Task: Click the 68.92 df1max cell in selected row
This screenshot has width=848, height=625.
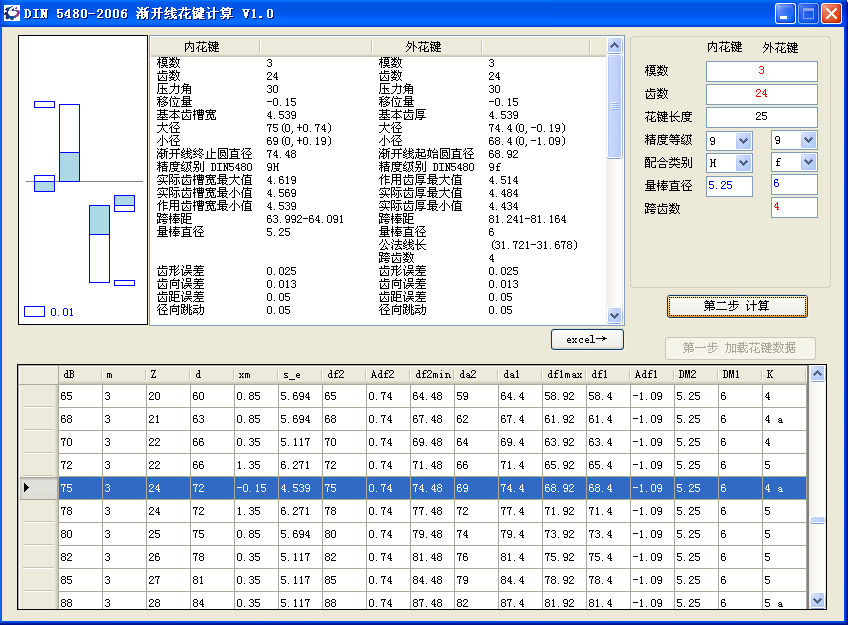Action: click(x=564, y=488)
